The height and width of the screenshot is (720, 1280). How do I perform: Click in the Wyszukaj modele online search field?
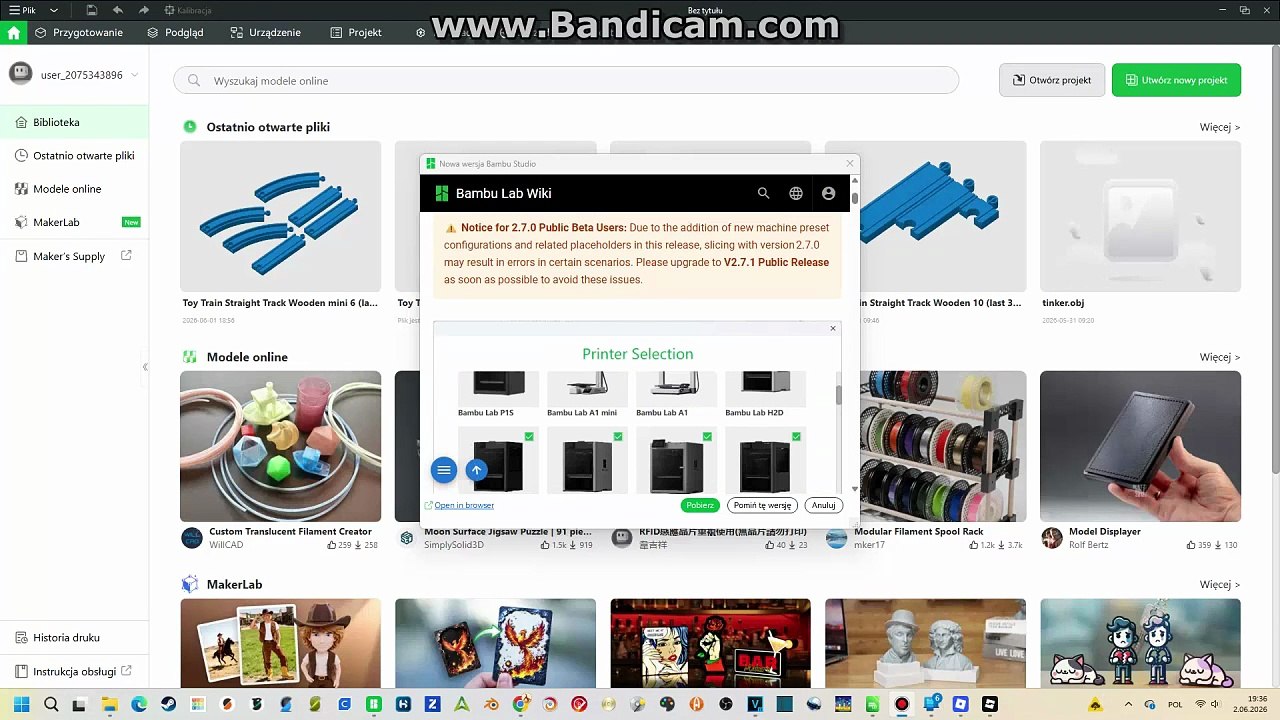(x=566, y=81)
